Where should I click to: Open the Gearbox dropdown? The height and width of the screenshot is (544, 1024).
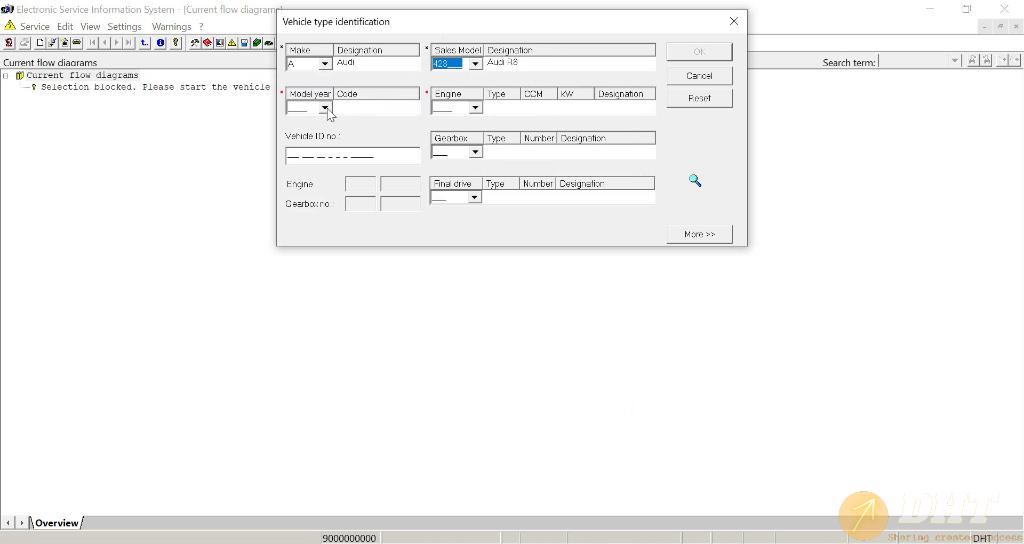[475, 152]
